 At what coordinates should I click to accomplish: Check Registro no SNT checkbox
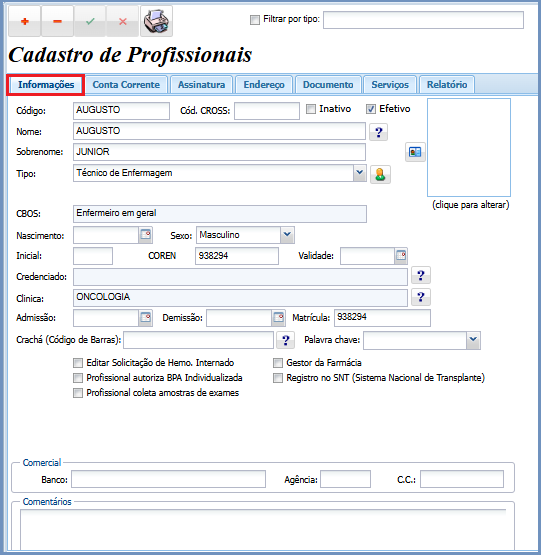[x=279, y=379]
